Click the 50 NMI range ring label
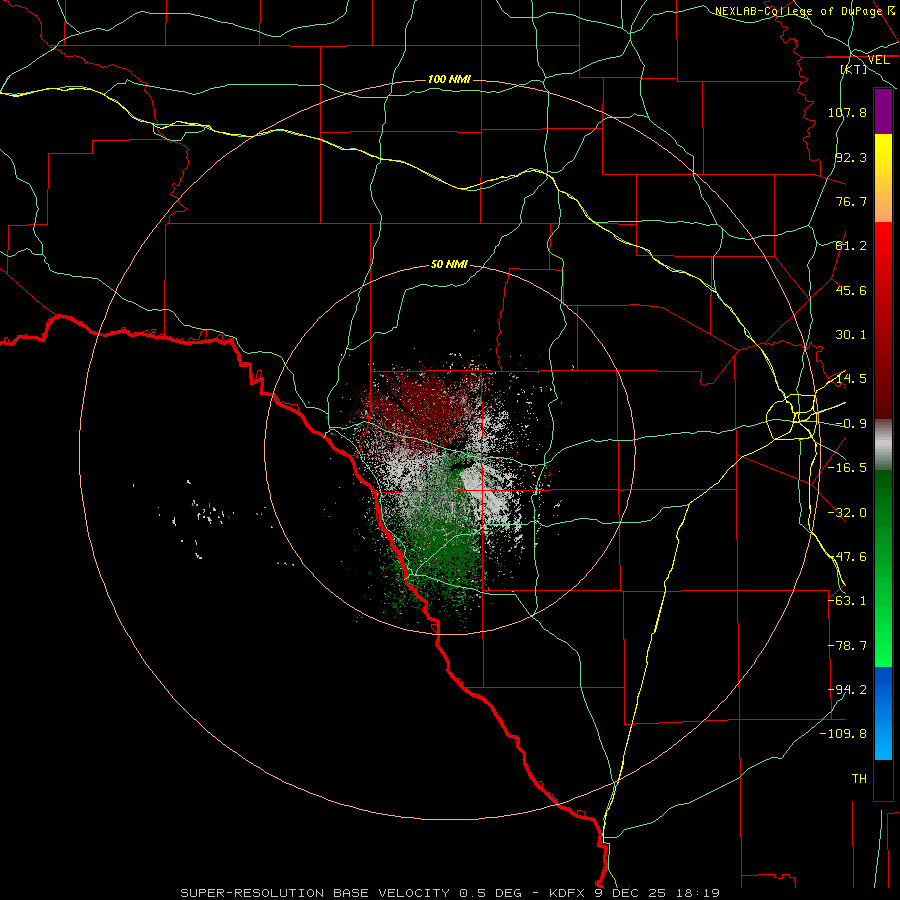Image resolution: width=900 pixels, height=900 pixels. [449, 264]
